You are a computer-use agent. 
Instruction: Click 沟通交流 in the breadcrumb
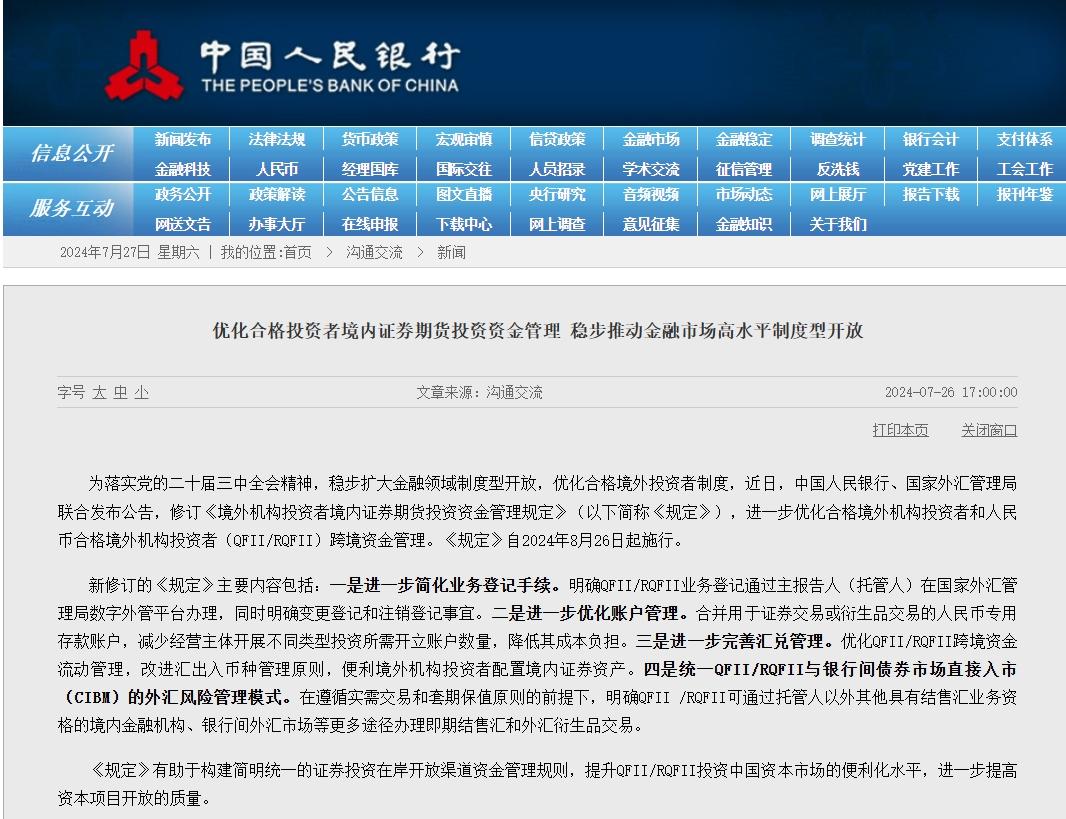pos(374,252)
